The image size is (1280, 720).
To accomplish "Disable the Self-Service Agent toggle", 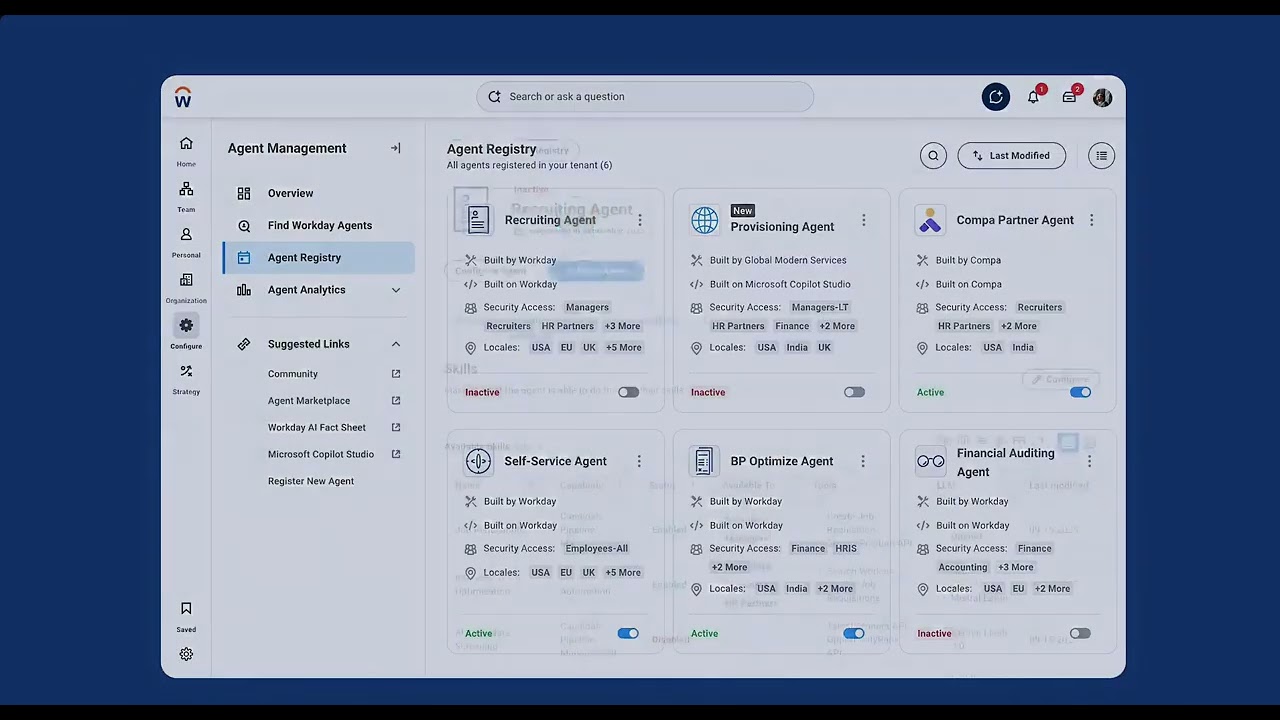I will [628, 633].
